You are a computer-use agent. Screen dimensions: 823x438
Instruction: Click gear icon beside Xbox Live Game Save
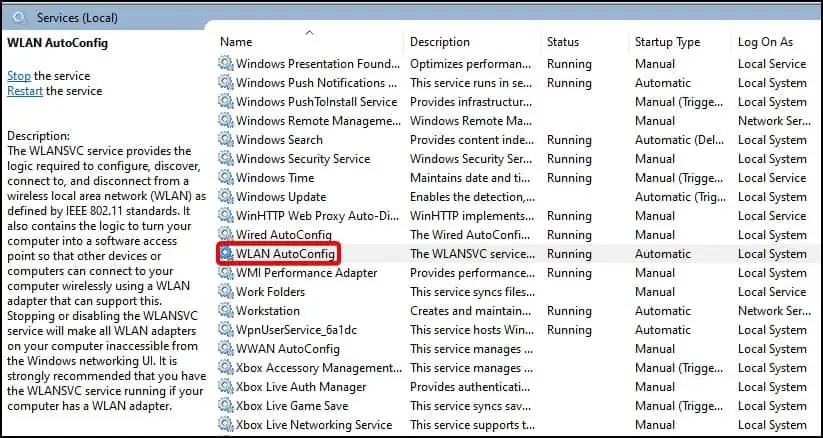[226, 406]
